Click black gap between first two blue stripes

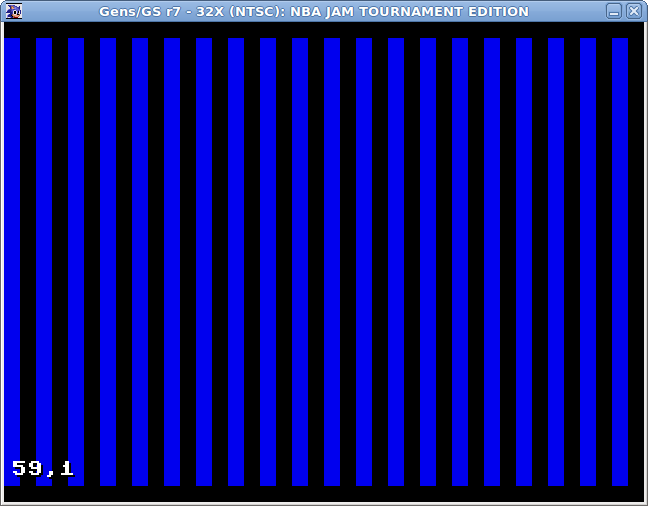pyautogui.click(x=28, y=250)
